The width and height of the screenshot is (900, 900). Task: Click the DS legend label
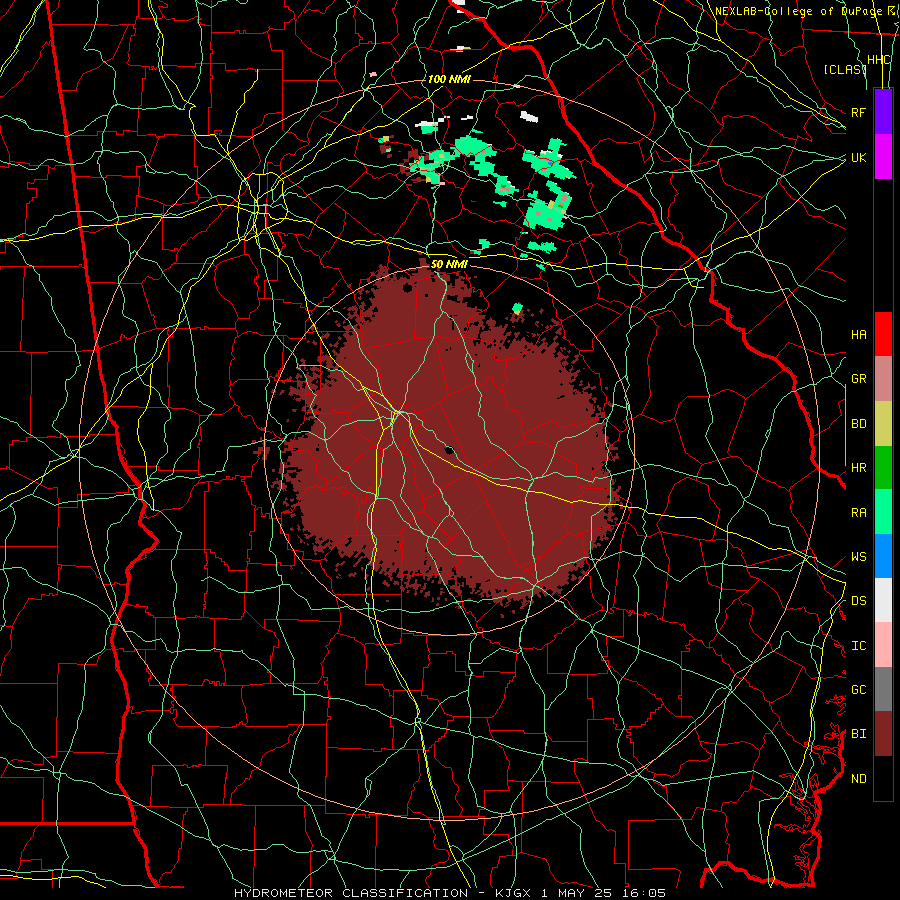(859, 601)
